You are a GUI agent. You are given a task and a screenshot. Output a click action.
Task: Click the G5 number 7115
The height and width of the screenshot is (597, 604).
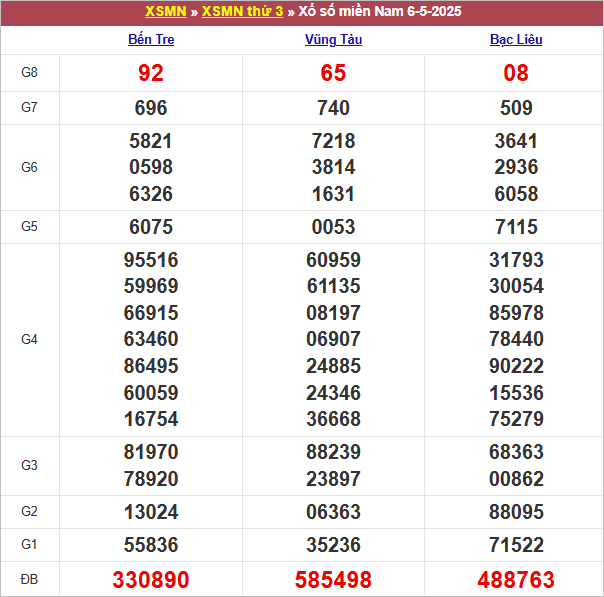click(516, 227)
